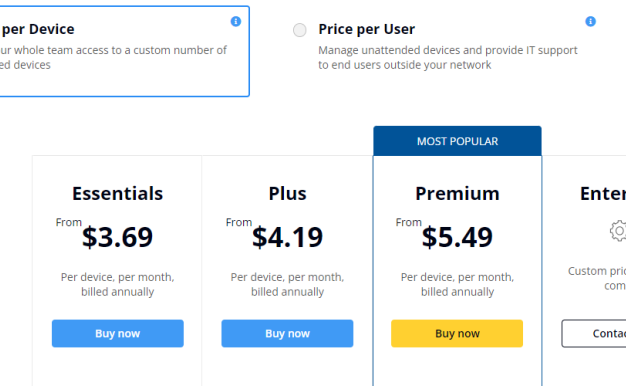This screenshot has width=626, height=386.
Task: Click the $3.69 Essentials price
Action: (117, 237)
